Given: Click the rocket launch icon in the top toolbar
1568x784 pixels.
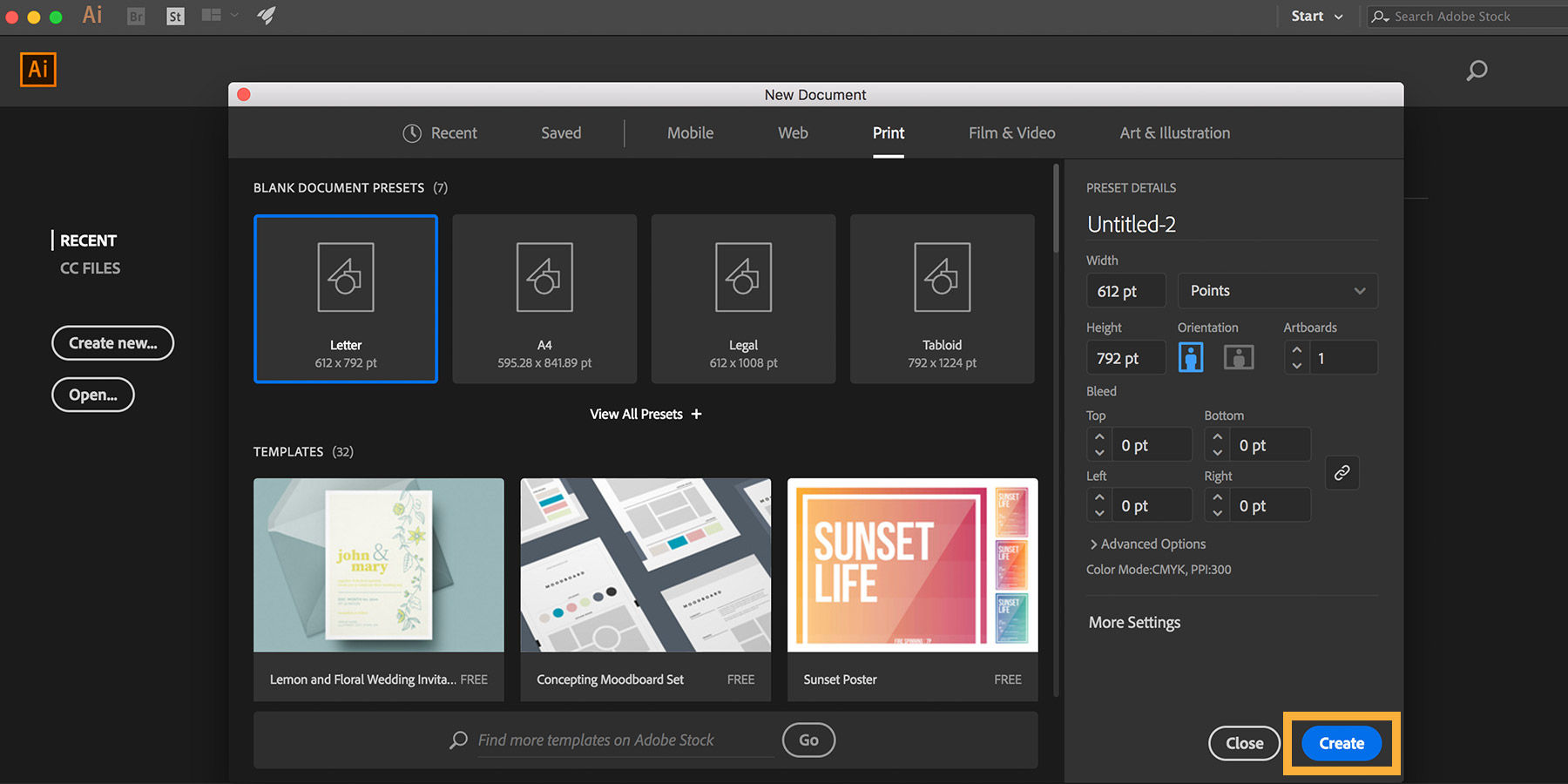Looking at the screenshot, I should pyautogui.click(x=266, y=15).
